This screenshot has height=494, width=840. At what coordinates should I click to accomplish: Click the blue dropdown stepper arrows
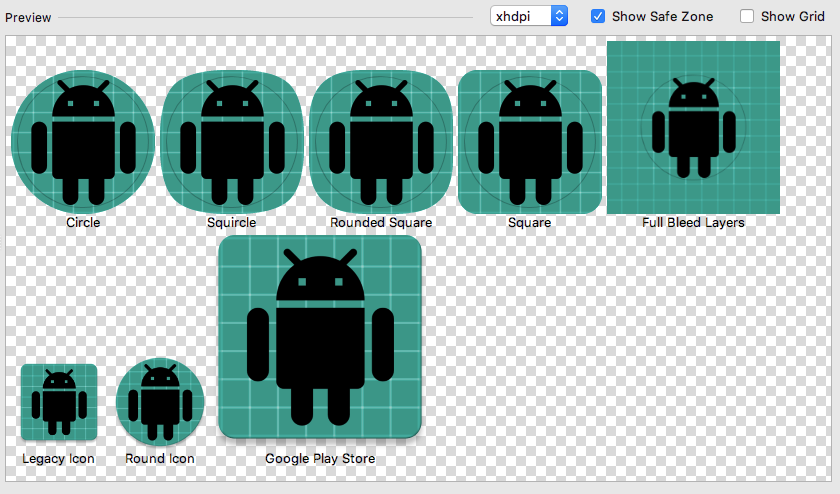tap(559, 17)
